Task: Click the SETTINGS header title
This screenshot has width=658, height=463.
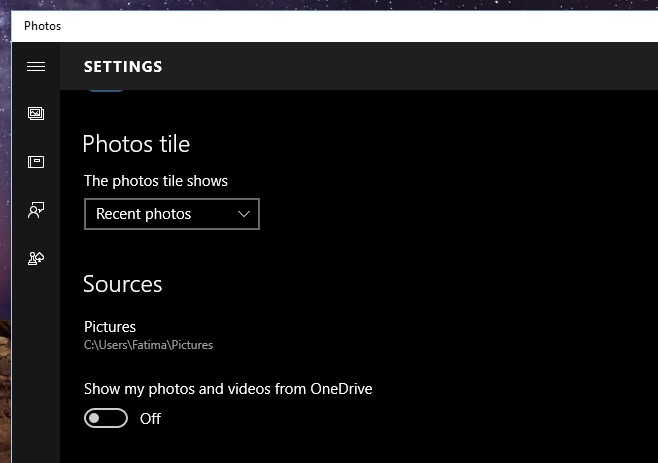Action: [123, 67]
